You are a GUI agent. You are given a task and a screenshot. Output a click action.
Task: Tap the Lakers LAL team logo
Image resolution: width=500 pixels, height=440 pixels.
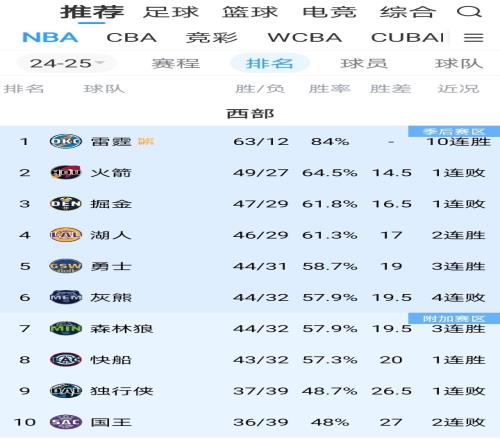[x=66, y=235]
